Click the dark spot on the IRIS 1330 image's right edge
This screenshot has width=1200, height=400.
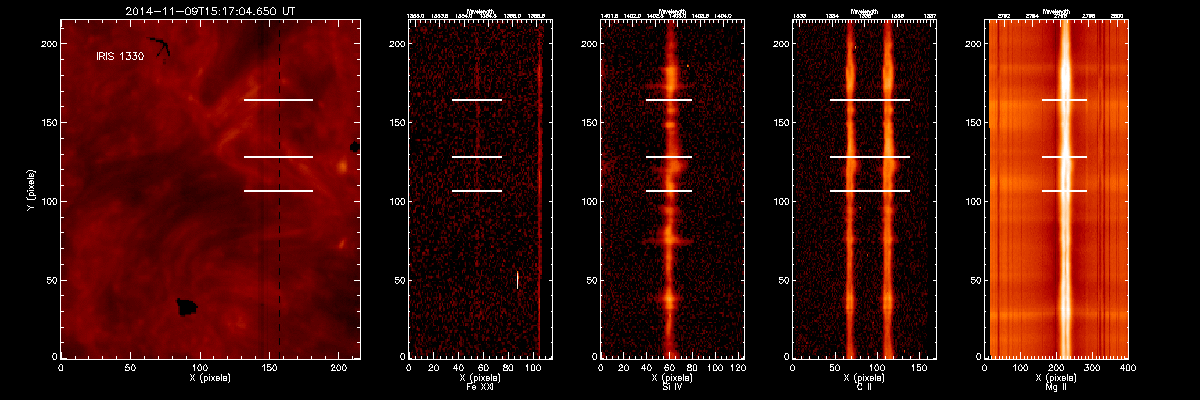355,147
